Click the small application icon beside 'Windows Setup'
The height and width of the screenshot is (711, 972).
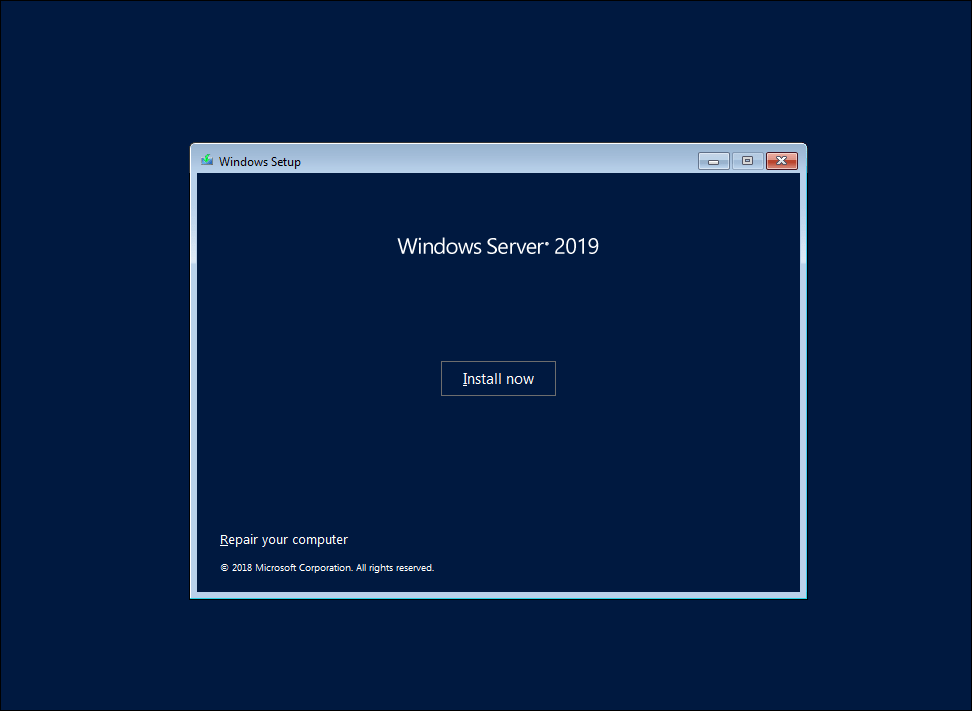click(207, 160)
